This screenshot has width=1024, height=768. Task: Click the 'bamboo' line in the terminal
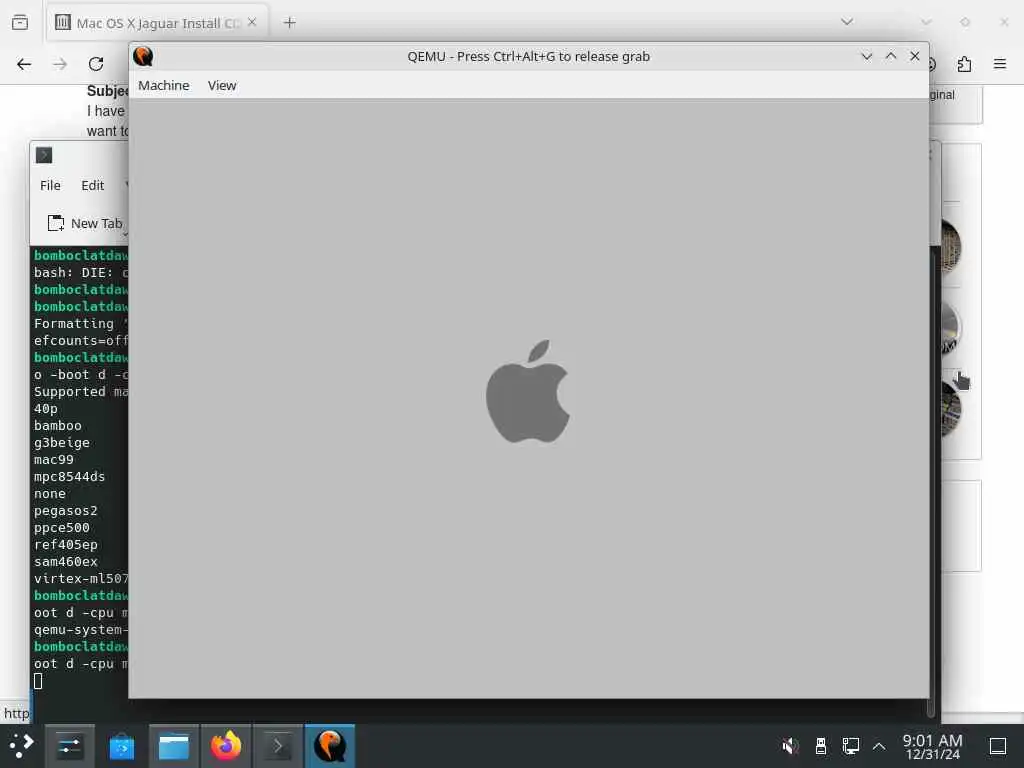(57, 426)
